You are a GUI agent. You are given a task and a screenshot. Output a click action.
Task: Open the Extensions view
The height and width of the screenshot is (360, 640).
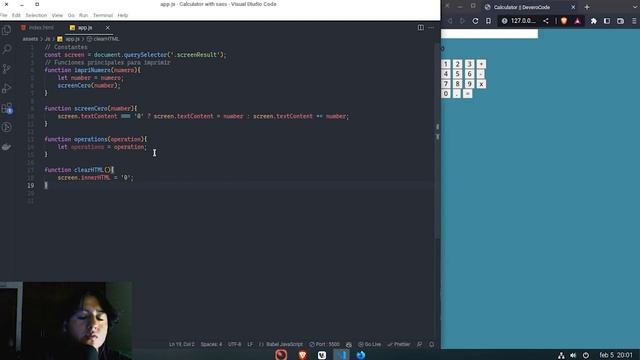7,108
